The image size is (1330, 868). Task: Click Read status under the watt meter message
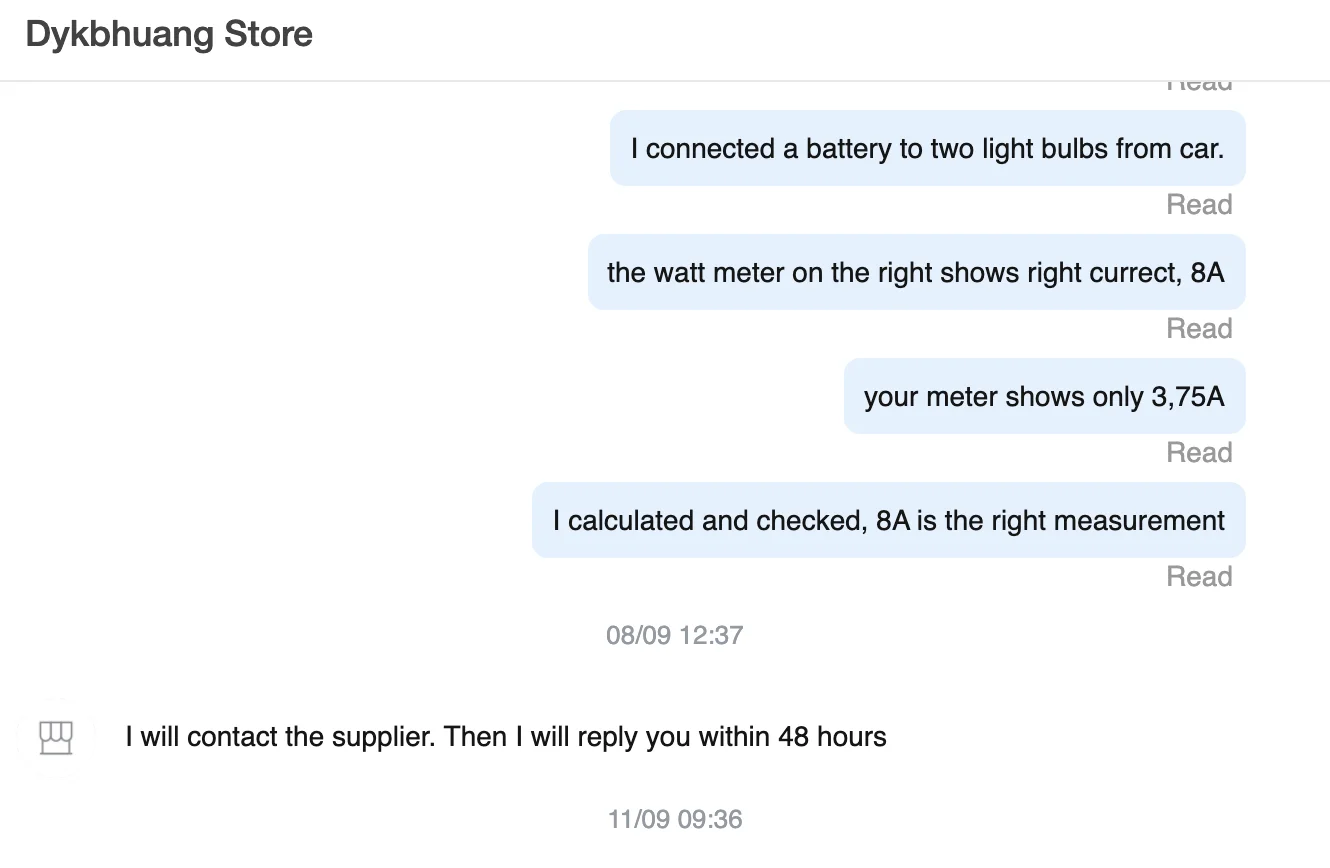coord(1198,329)
